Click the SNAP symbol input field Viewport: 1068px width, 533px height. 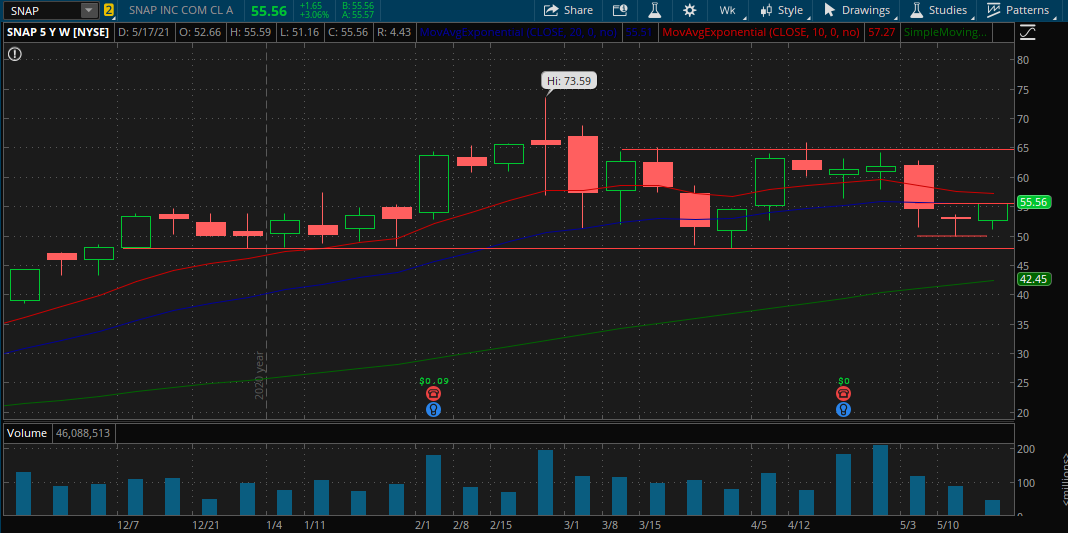42,10
